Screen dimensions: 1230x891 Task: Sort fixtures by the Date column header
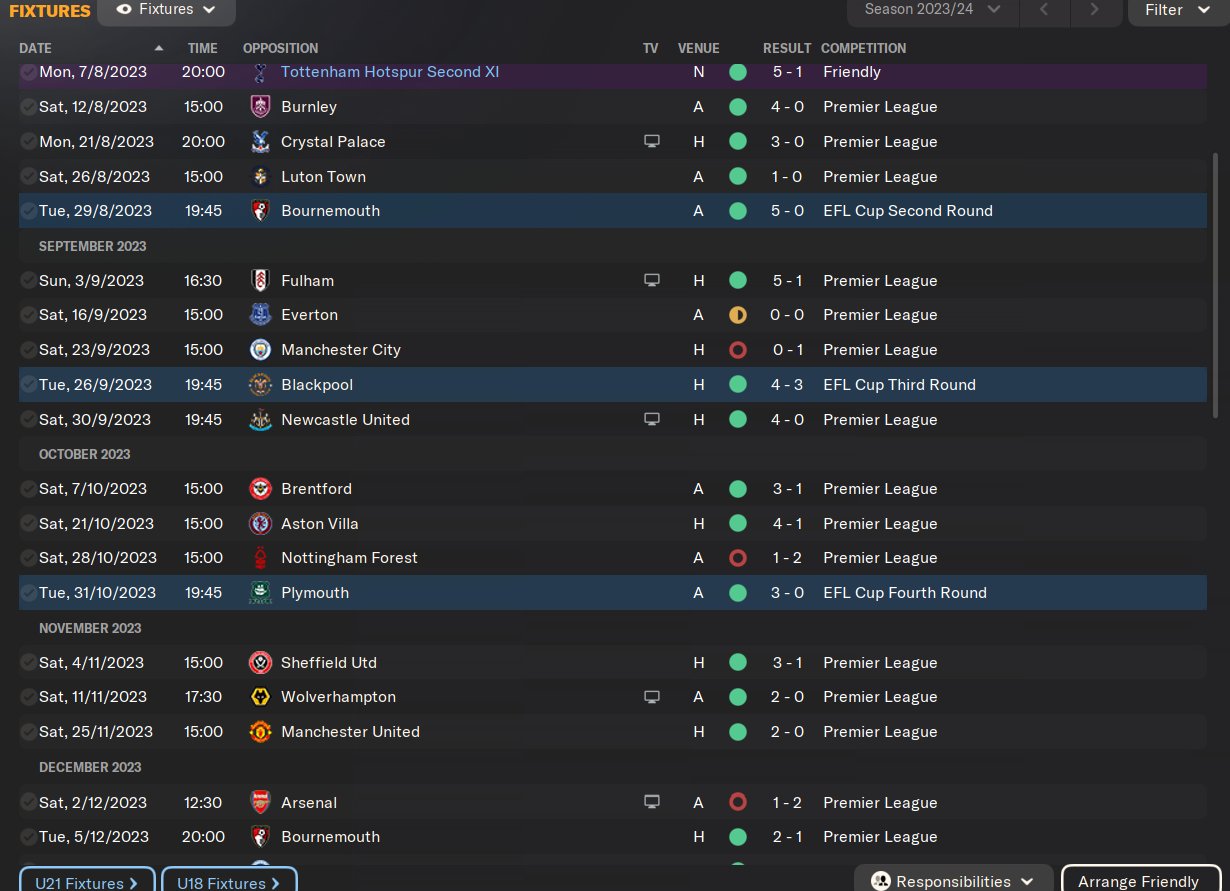pyautogui.click(x=36, y=48)
